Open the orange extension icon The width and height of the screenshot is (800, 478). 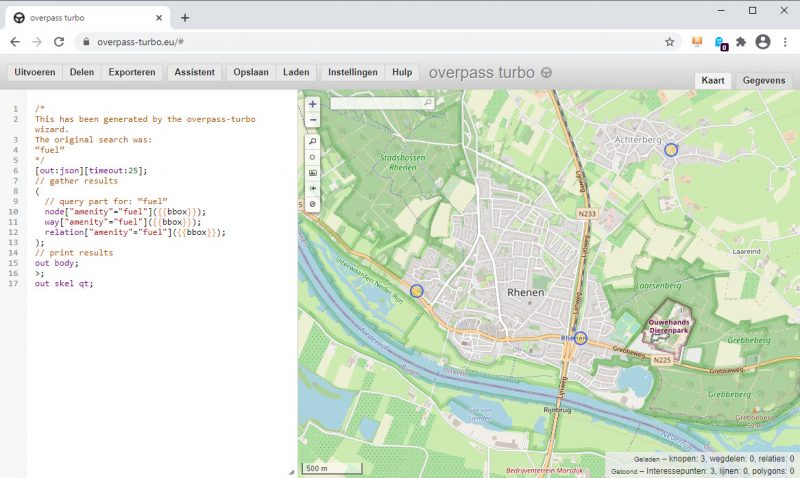697,42
